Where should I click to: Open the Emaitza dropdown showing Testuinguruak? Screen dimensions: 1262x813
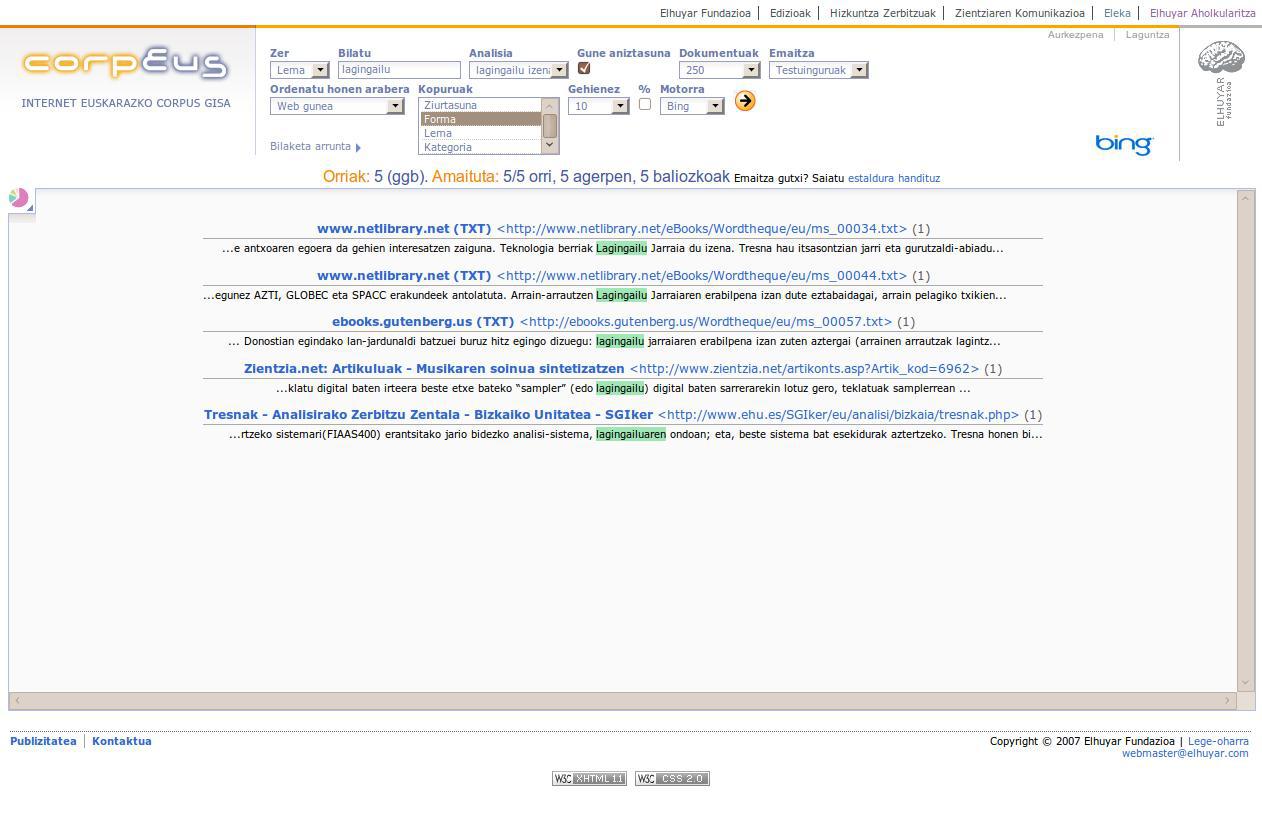click(x=818, y=70)
